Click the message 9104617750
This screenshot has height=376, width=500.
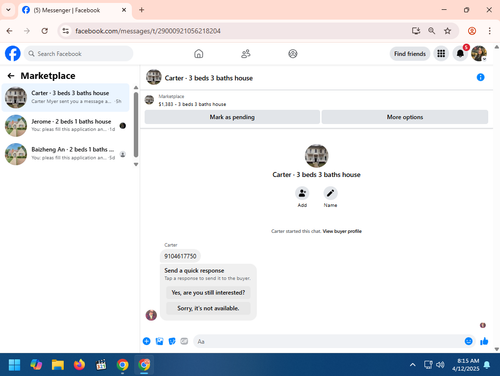[x=180, y=256]
